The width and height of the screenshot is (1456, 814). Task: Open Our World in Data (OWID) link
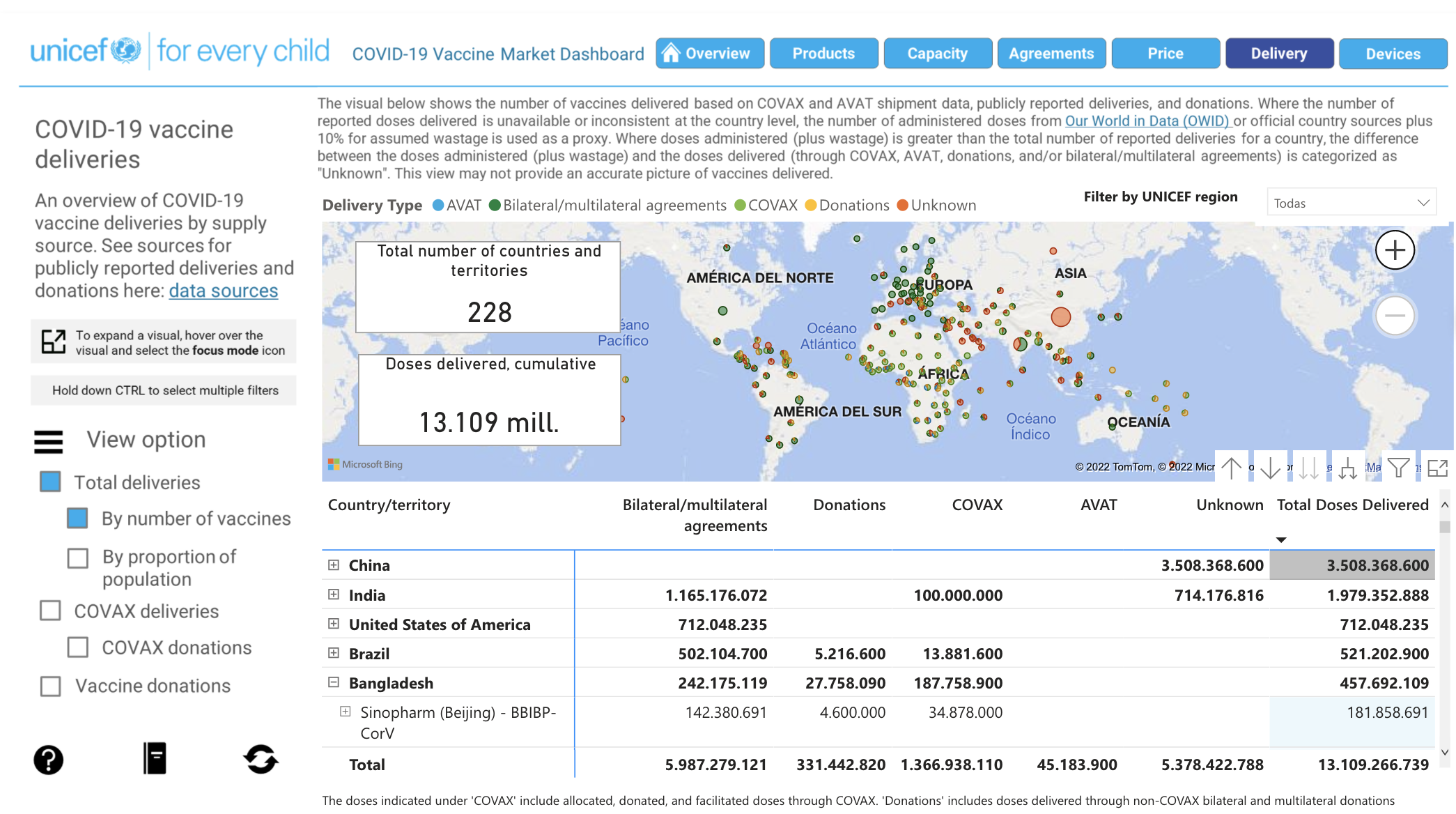[1148, 121]
